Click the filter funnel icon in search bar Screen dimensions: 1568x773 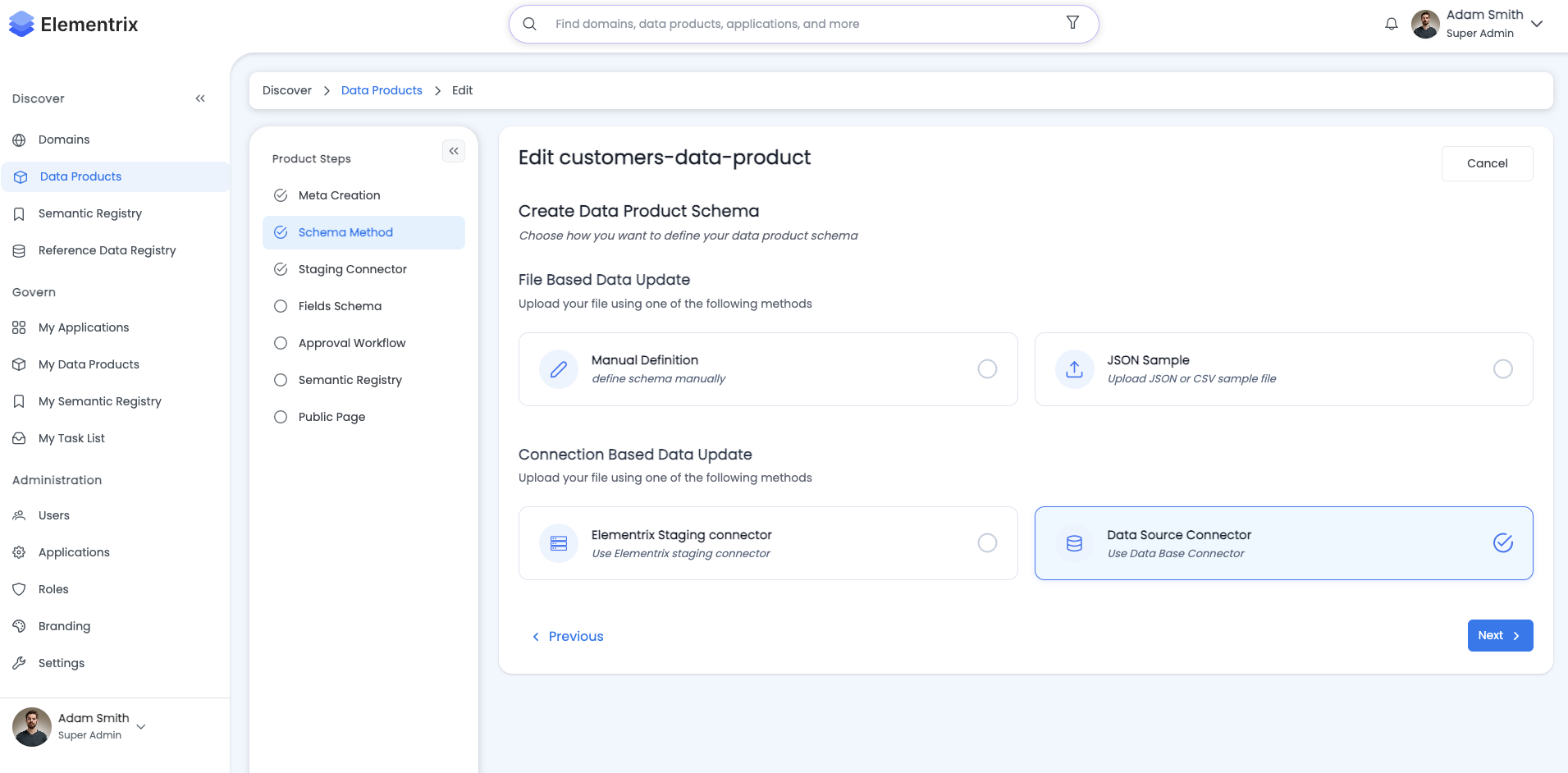1072,23
